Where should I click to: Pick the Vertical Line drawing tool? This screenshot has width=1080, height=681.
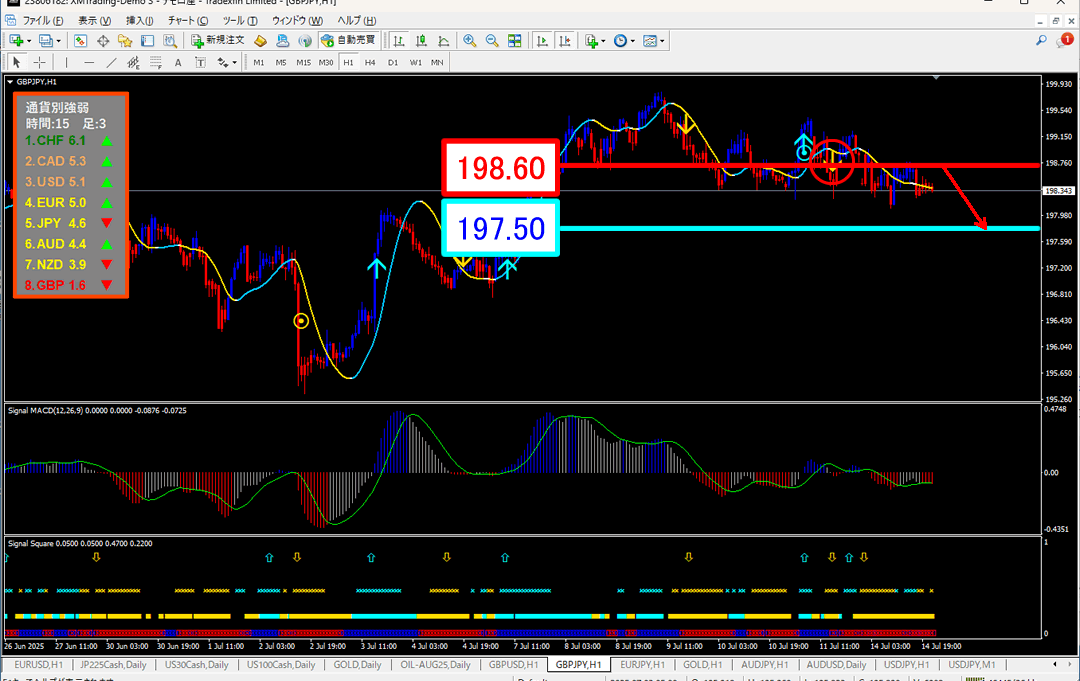pos(66,63)
